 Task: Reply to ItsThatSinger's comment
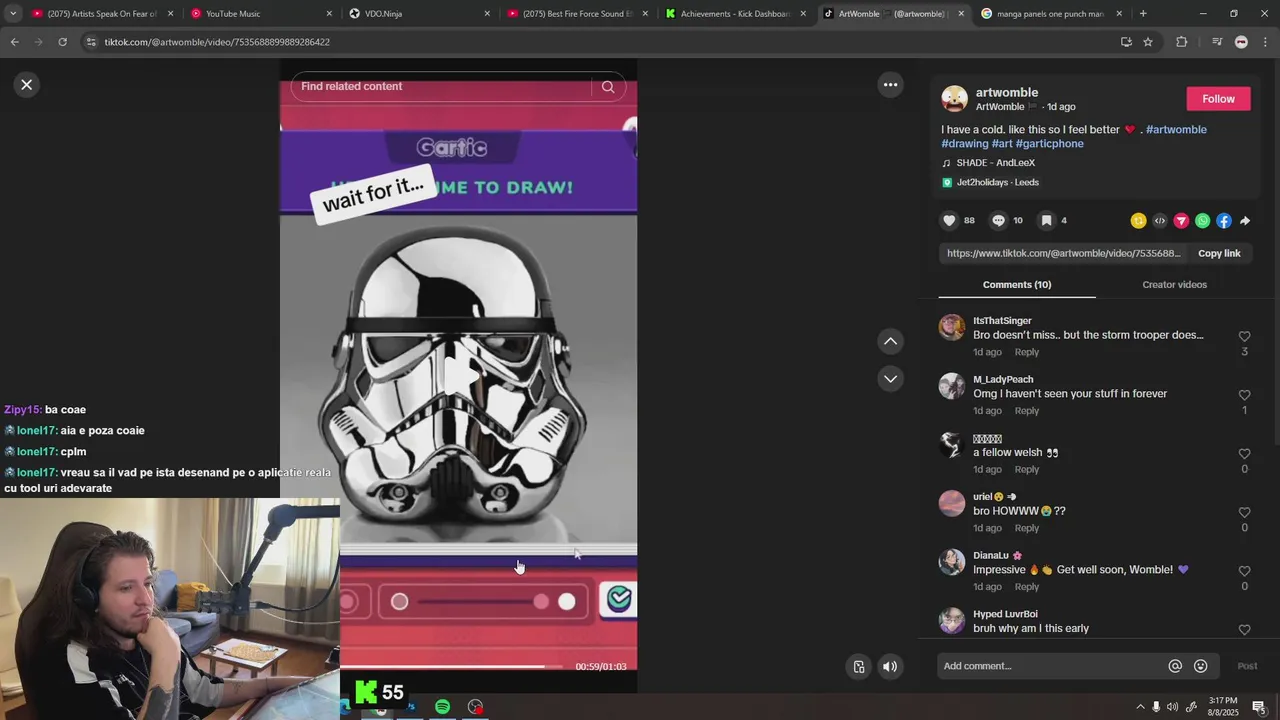tap(1027, 352)
